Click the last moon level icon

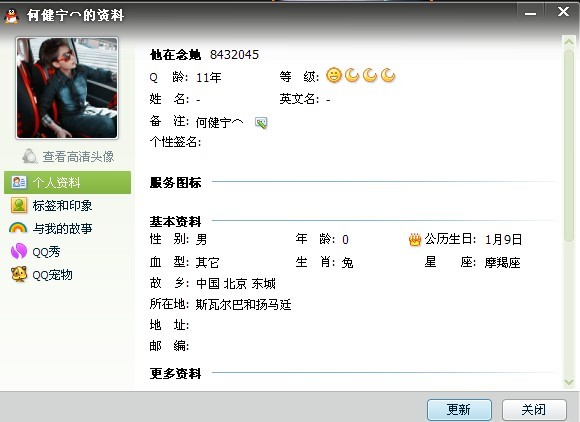388,75
